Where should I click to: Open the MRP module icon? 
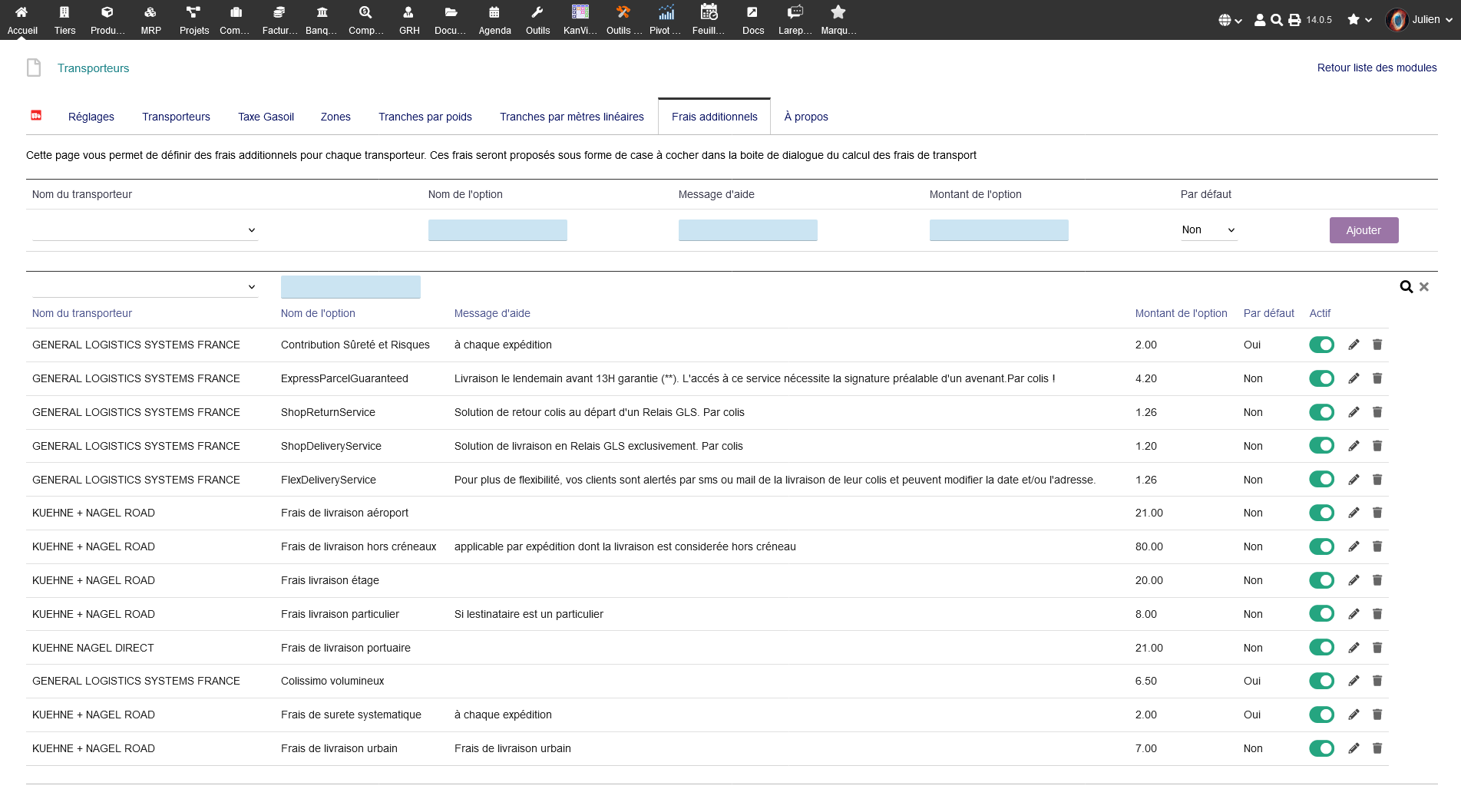[150, 12]
